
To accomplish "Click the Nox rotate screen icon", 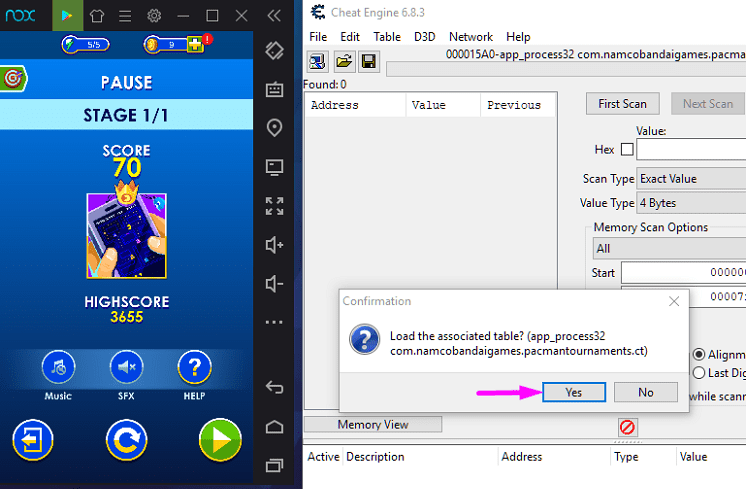I will tap(275, 50).
